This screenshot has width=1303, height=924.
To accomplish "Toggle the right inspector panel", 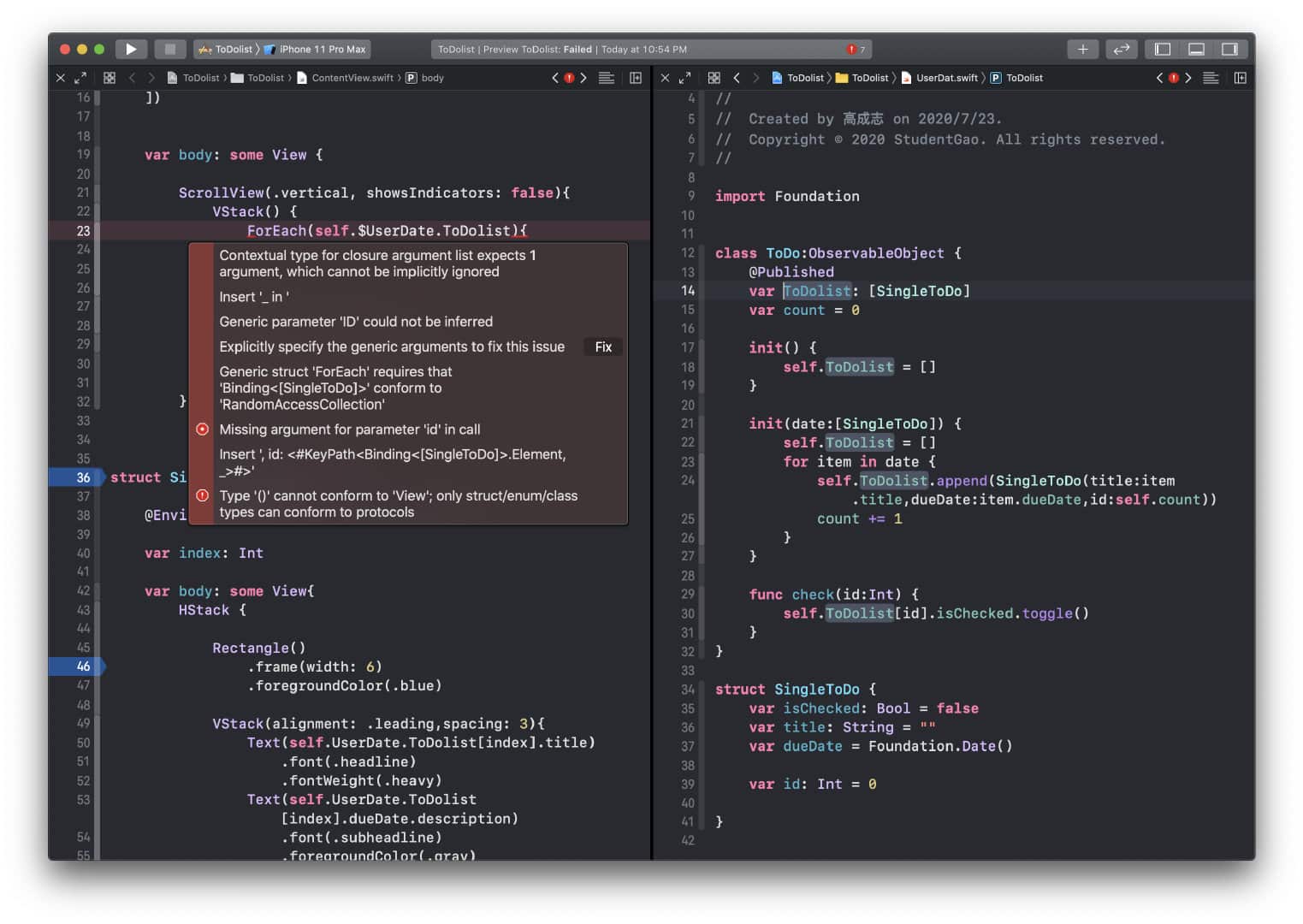I will tap(1230, 50).
